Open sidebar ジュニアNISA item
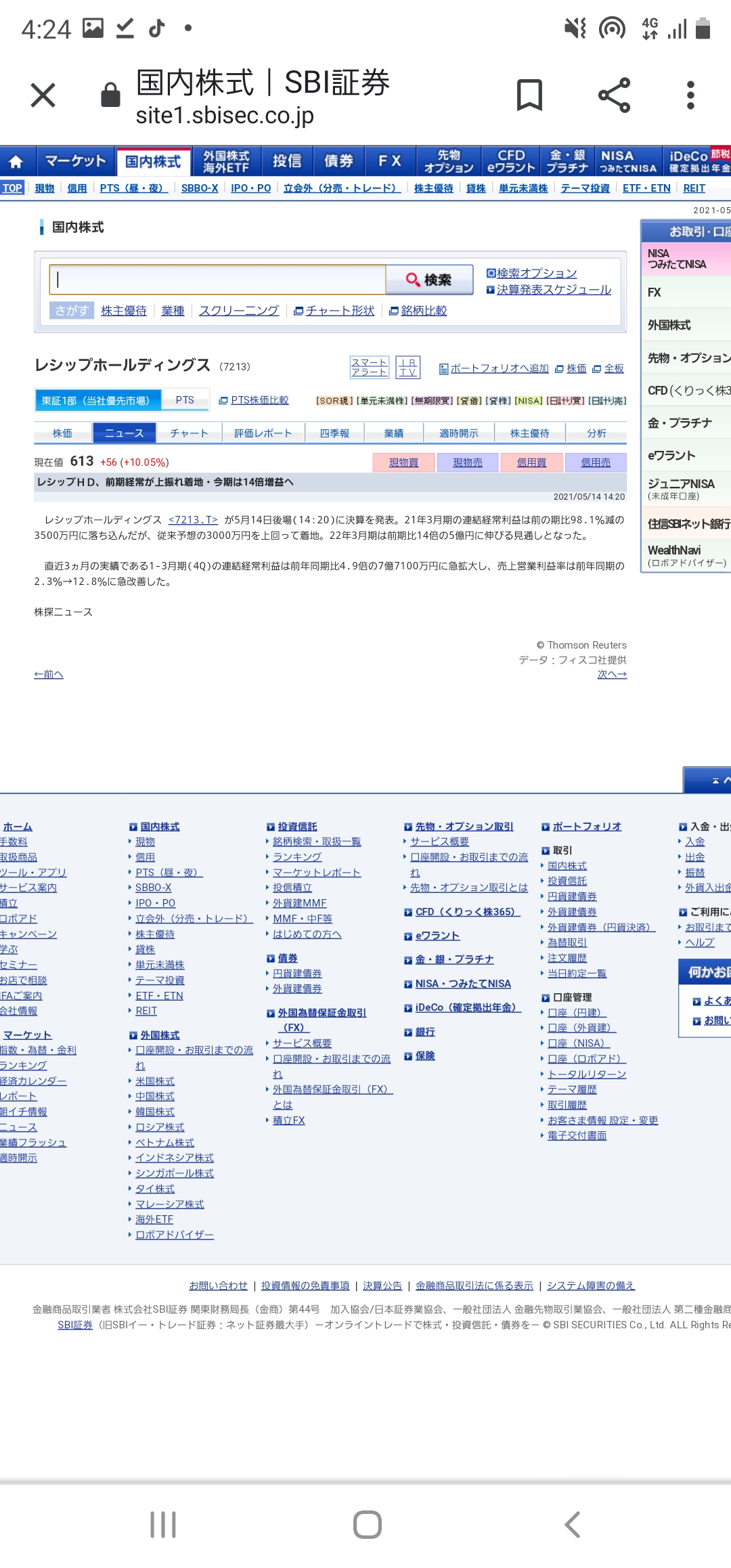731x1568 pixels. pyautogui.click(x=686, y=488)
